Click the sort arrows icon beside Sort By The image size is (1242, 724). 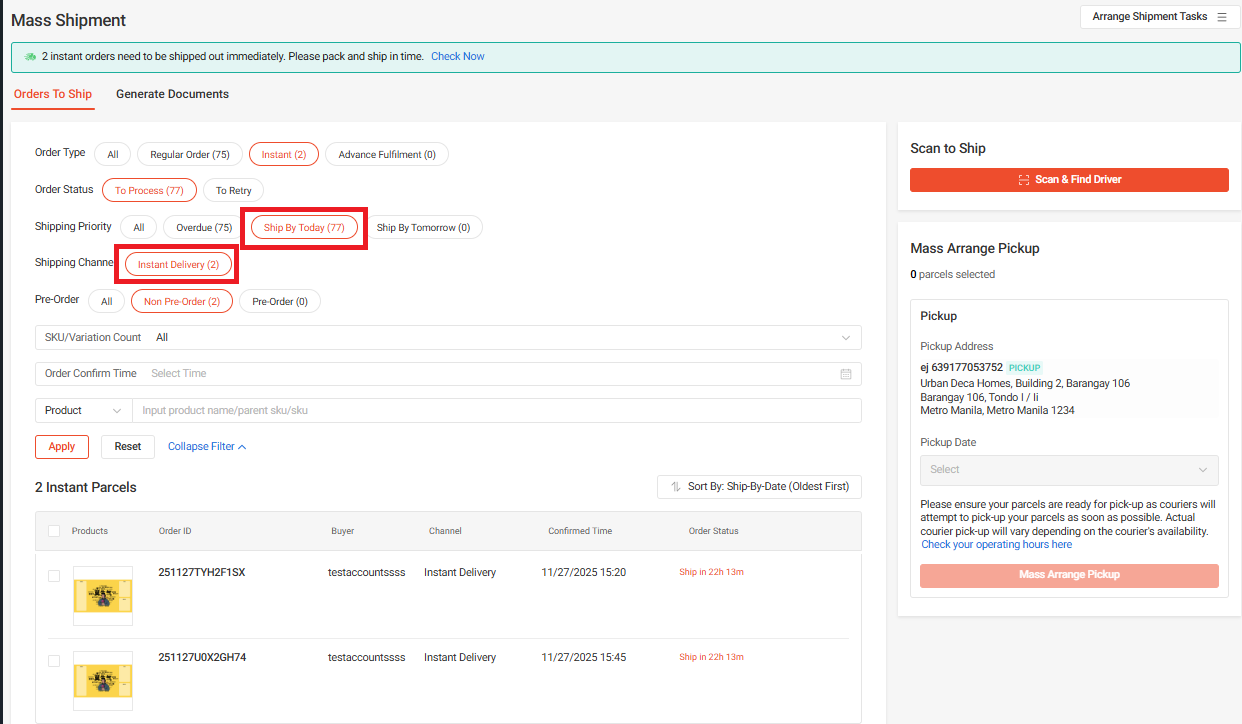(x=676, y=487)
